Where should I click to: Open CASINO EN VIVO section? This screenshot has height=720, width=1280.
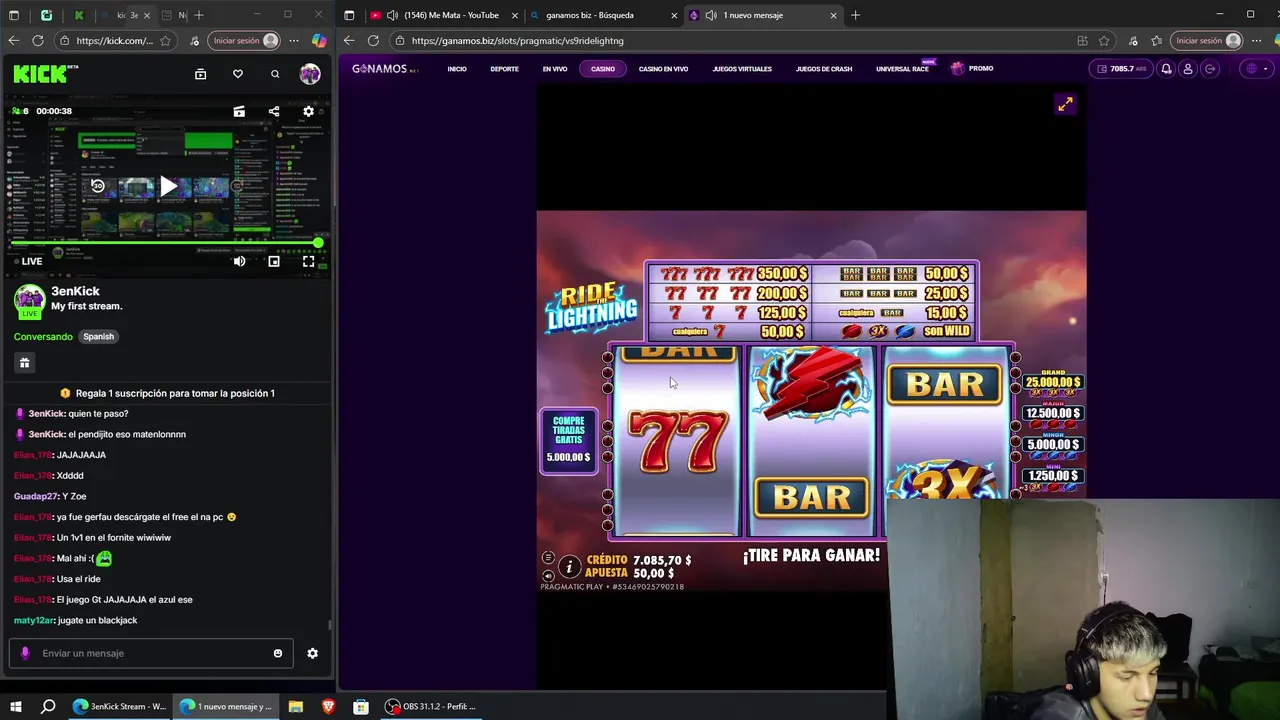(x=663, y=69)
